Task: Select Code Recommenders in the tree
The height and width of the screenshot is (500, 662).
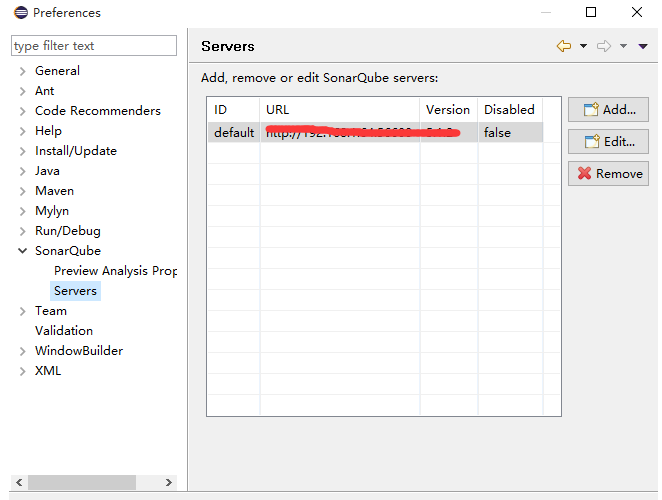Action: (98, 111)
